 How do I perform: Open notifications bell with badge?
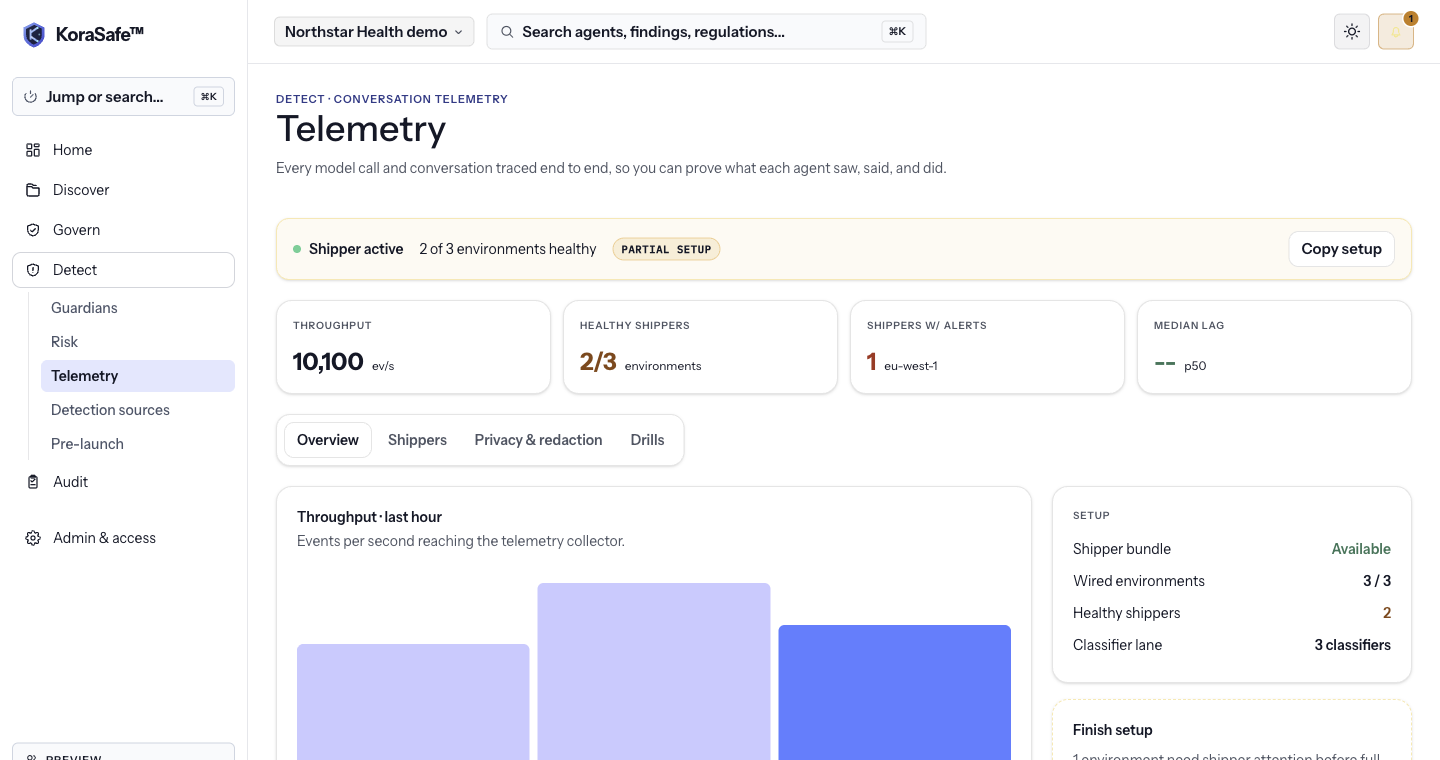1396,32
